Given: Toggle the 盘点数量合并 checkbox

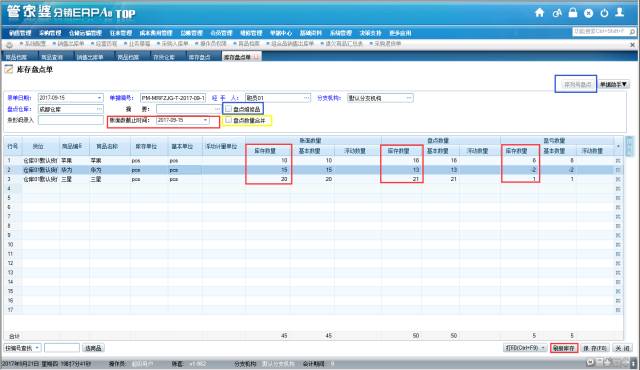Looking at the screenshot, I should pyautogui.click(x=229, y=120).
